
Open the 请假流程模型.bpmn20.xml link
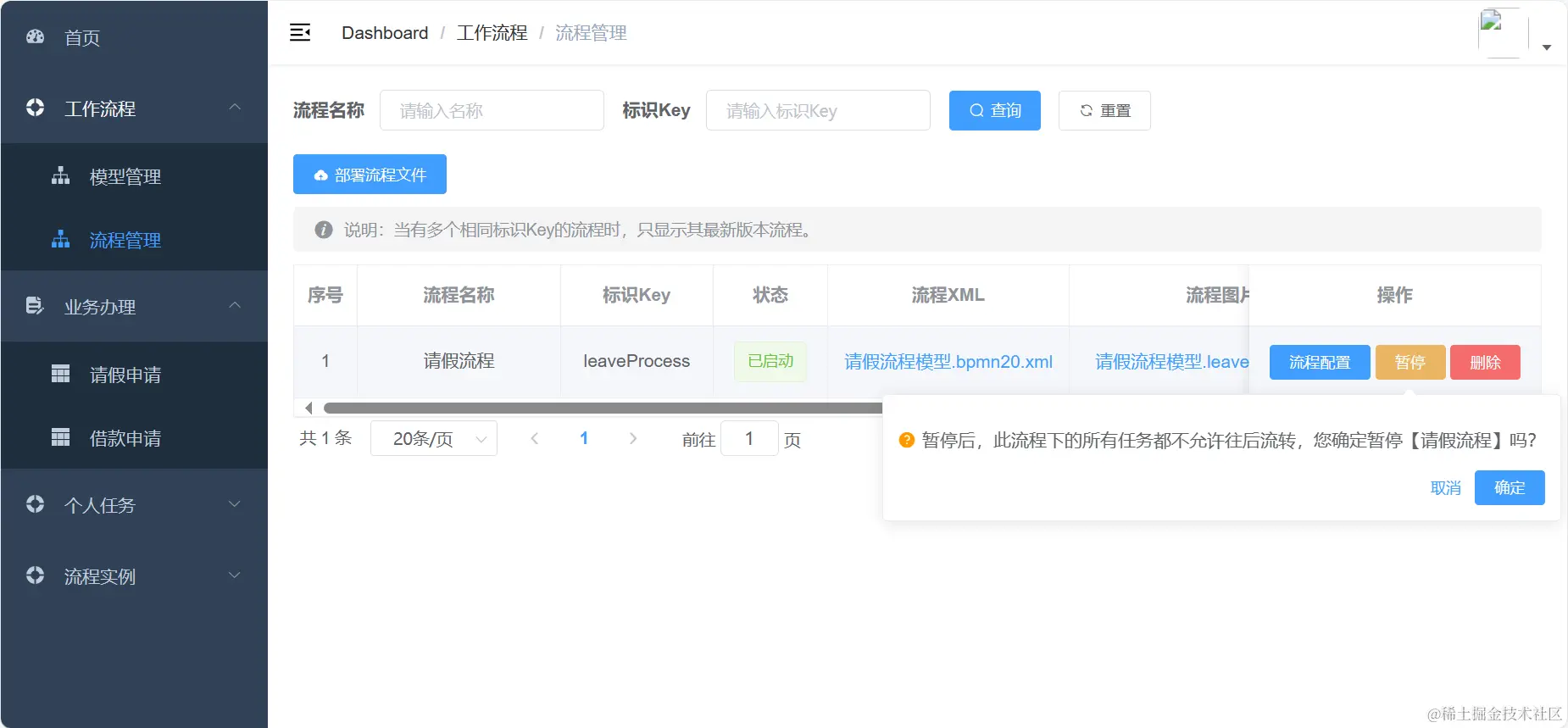[948, 362]
